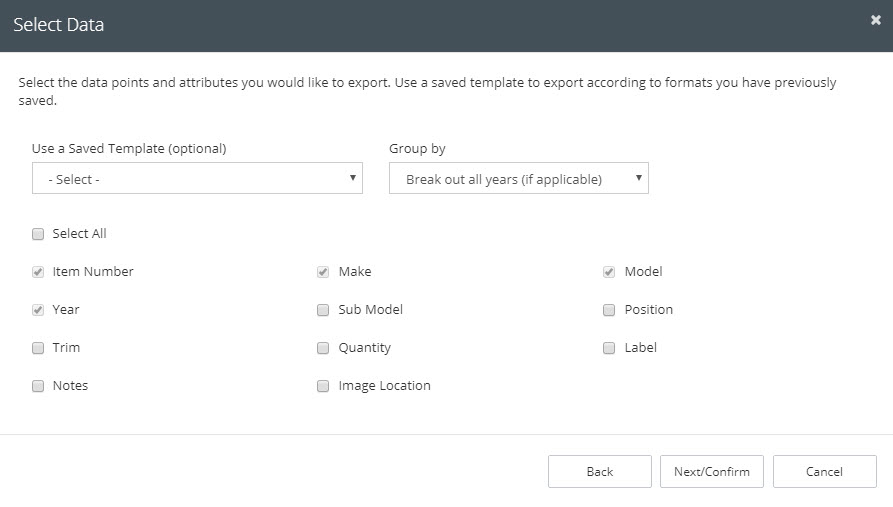The width and height of the screenshot is (893, 507).
Task: Open the Saved Template dropdown
Action: [x=197, y=178]
